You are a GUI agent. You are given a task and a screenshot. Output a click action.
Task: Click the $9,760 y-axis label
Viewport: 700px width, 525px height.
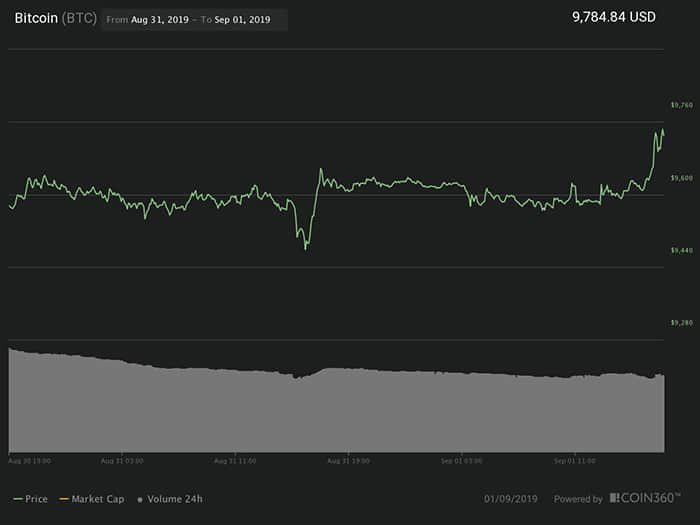[x=680, y=105]
